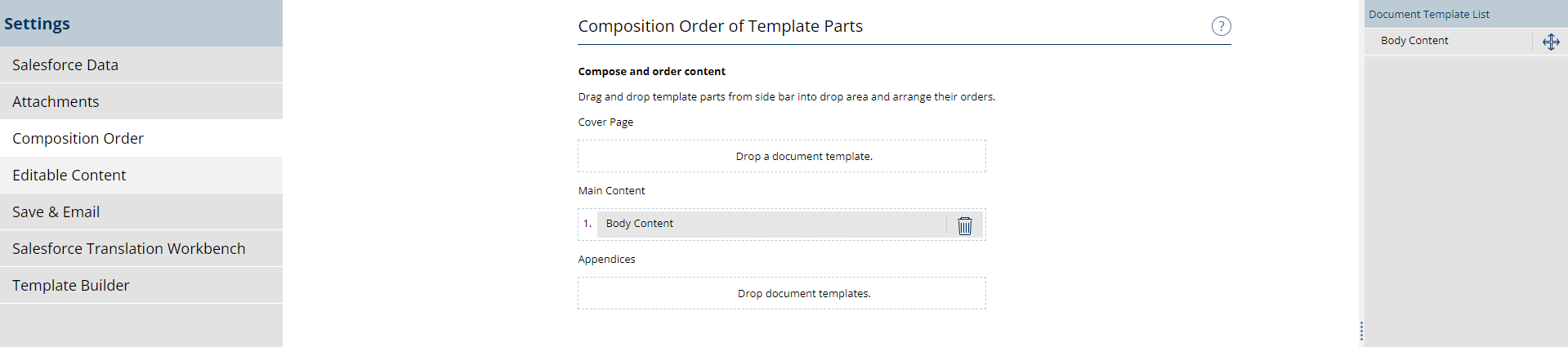Click the move handle icon beside Body Content
This screenshot has height=347, width=1568.
tap(1551, 42)
